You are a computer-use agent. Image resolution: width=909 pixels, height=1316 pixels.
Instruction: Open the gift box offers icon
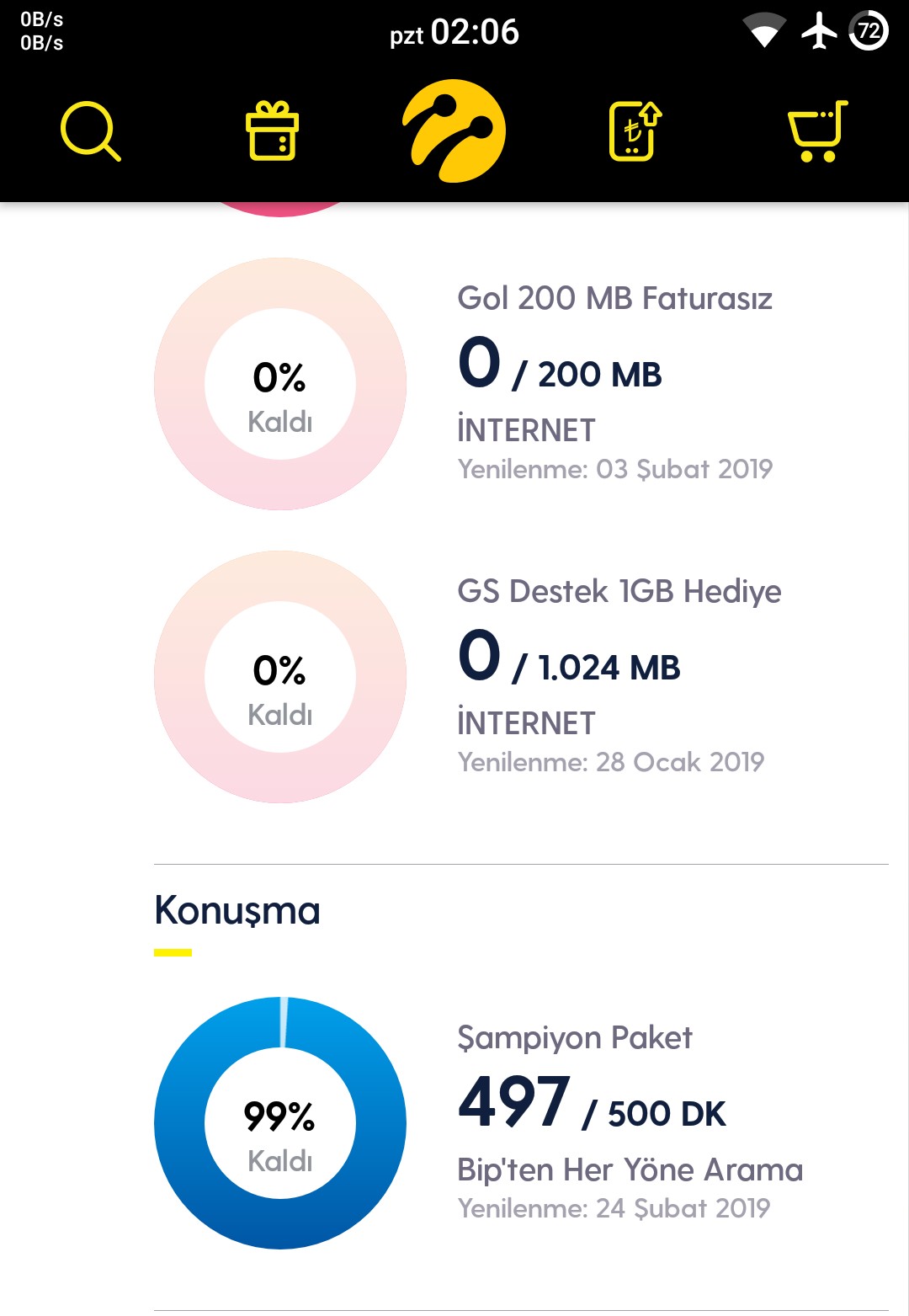tap(272, 131)
